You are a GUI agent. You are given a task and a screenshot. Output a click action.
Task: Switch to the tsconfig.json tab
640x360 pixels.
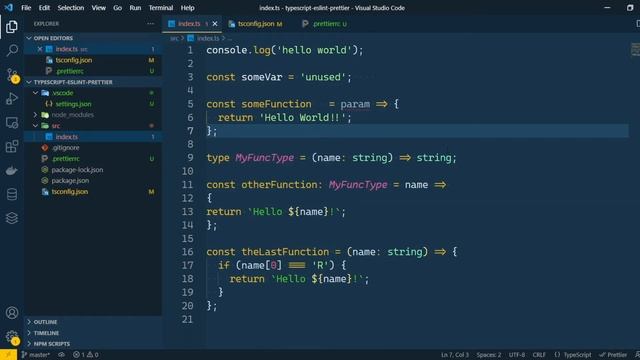256,24
